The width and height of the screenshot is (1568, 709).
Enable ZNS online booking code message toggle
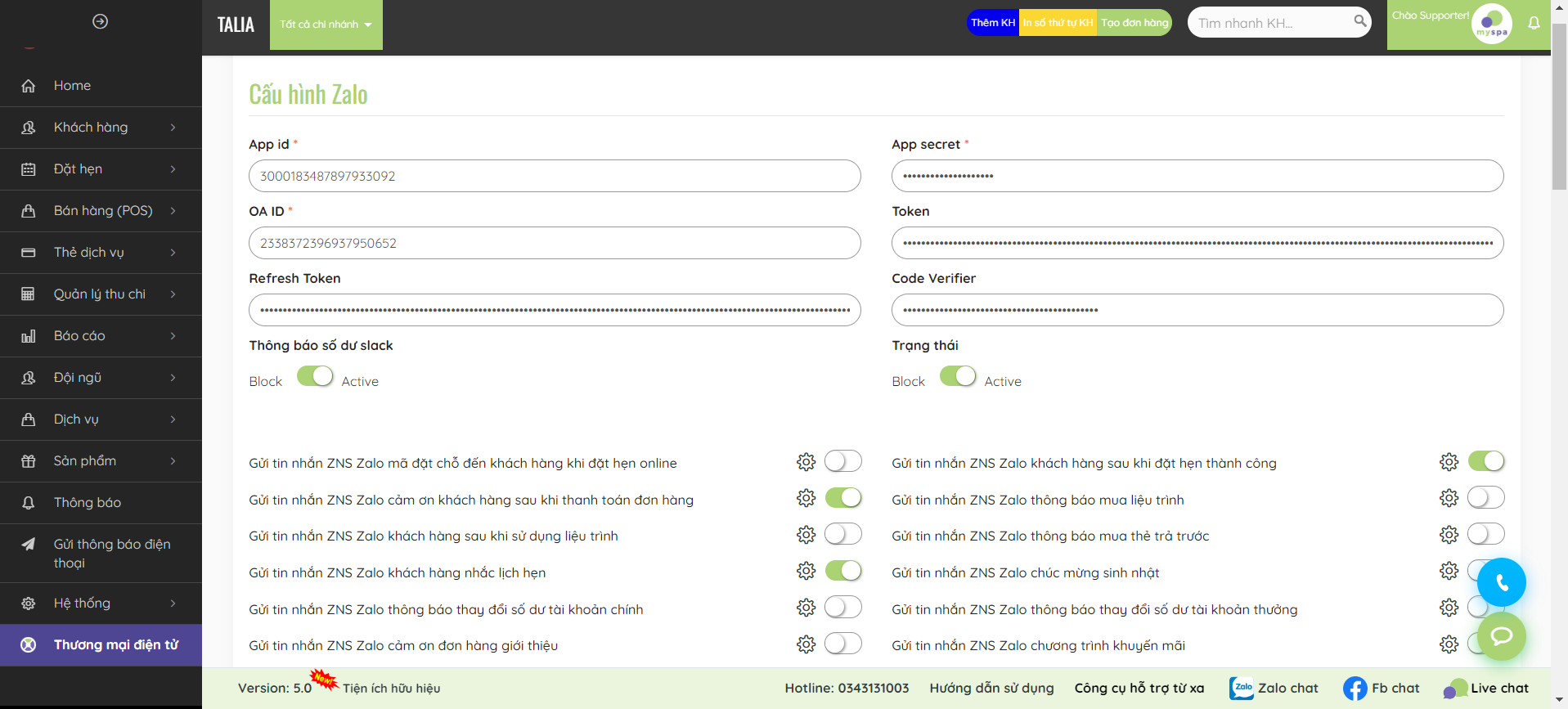pos(843,461)
